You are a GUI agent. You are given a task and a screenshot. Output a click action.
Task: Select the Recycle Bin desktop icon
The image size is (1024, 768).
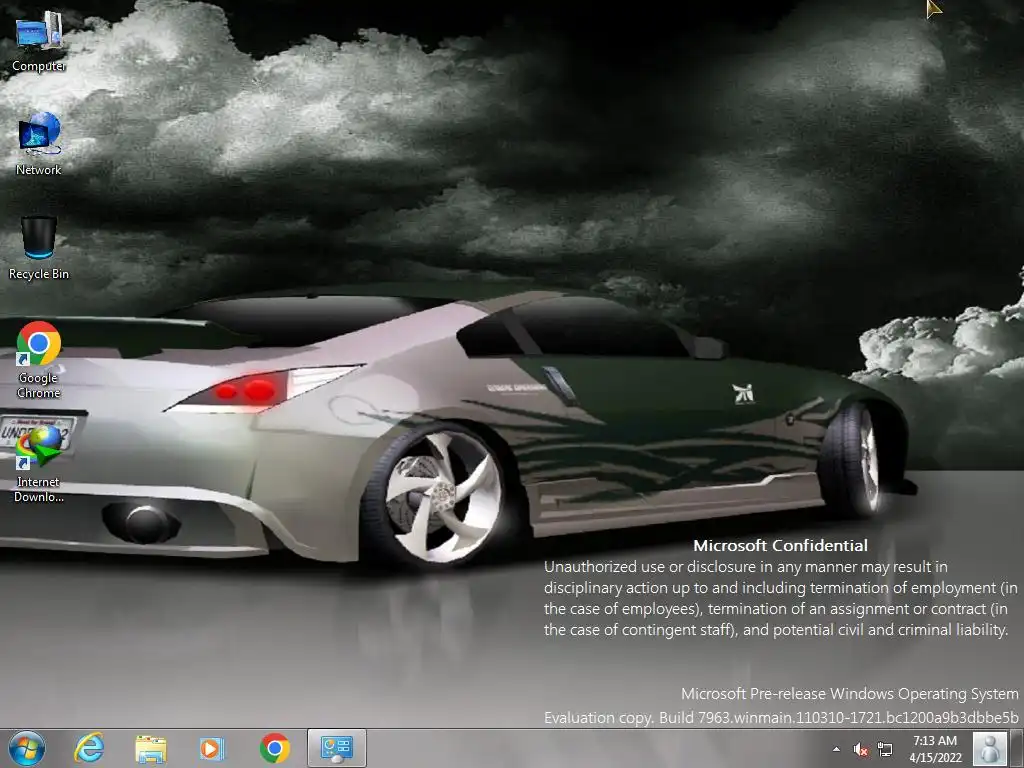(x=39, y=248)
